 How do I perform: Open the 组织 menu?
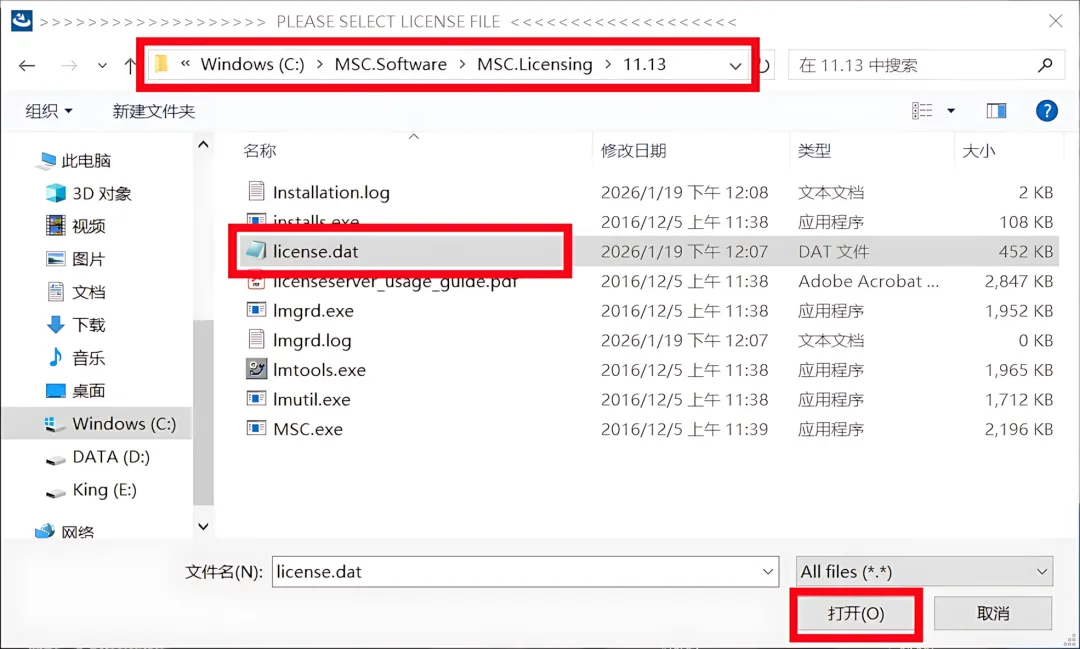[x=48, y=111]
